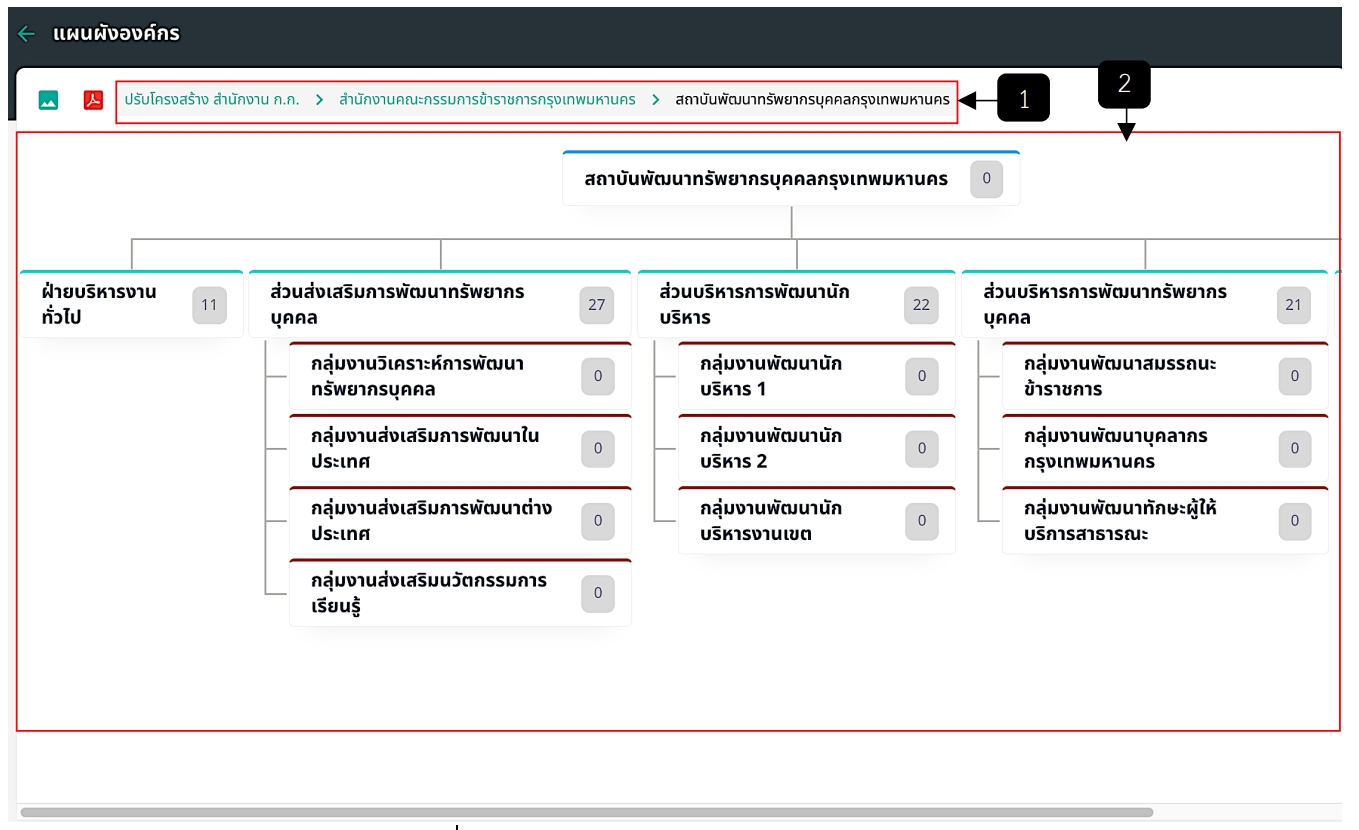Click count badge 21

point(1294,305)
